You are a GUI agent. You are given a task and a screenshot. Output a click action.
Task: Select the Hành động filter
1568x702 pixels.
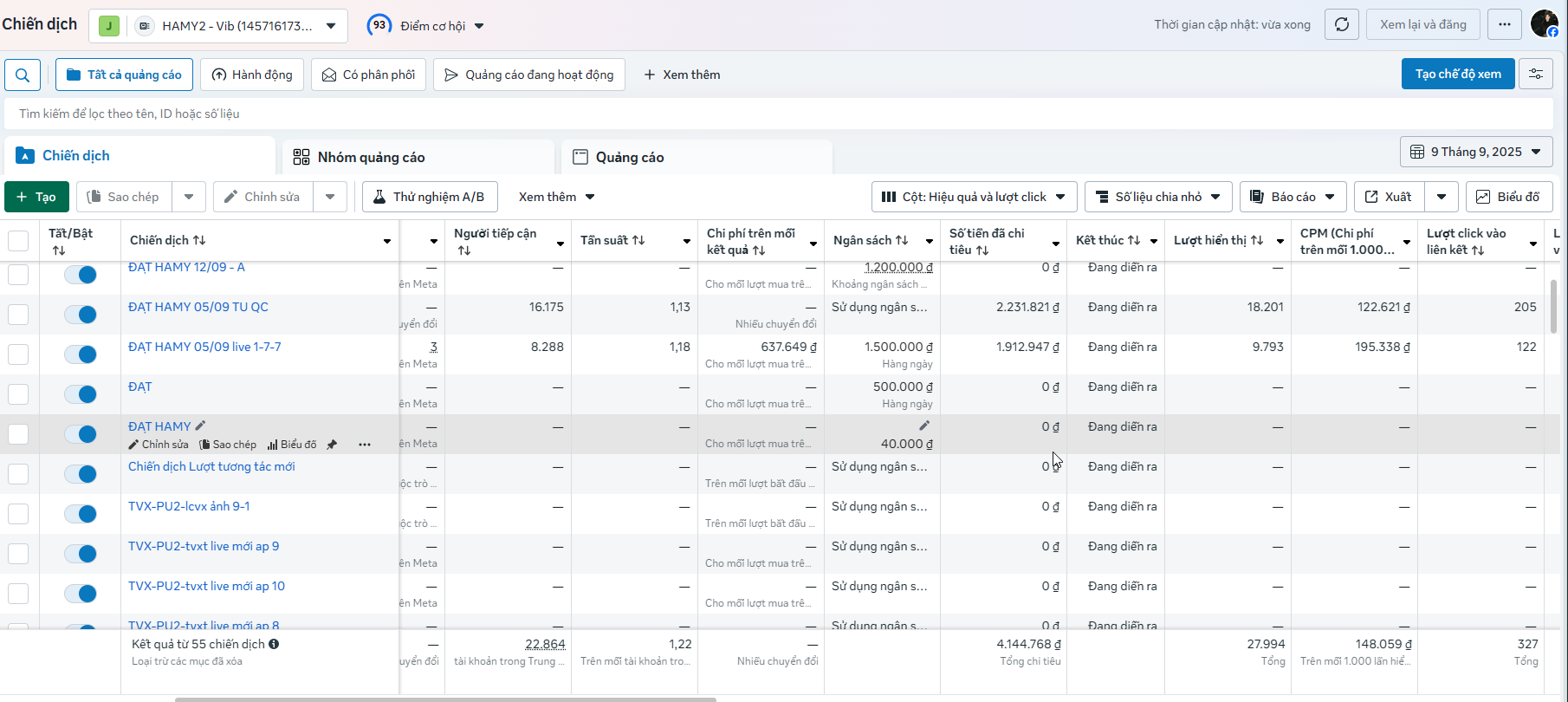click(x=252, y=75)
